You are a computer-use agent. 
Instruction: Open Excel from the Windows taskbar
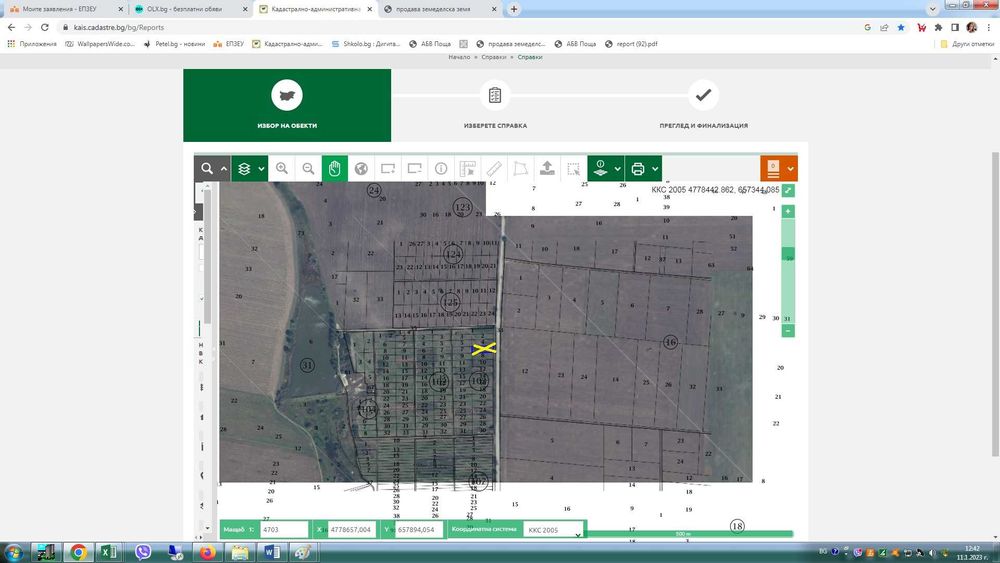click(x=110, y=551)
